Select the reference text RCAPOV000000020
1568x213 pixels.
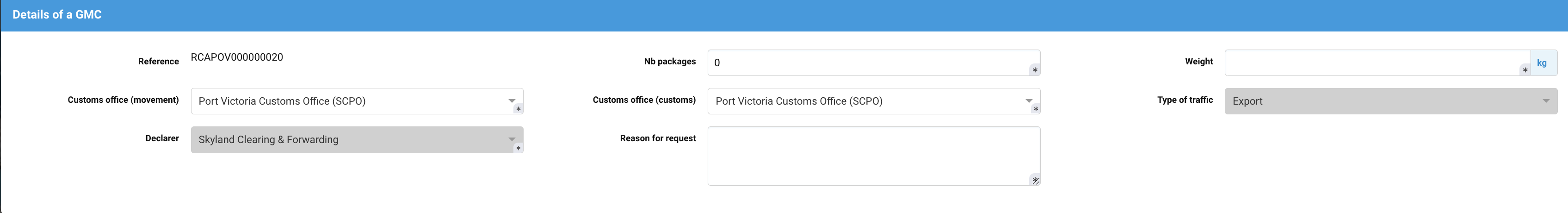pyautogui.click(x=237, y=57)
